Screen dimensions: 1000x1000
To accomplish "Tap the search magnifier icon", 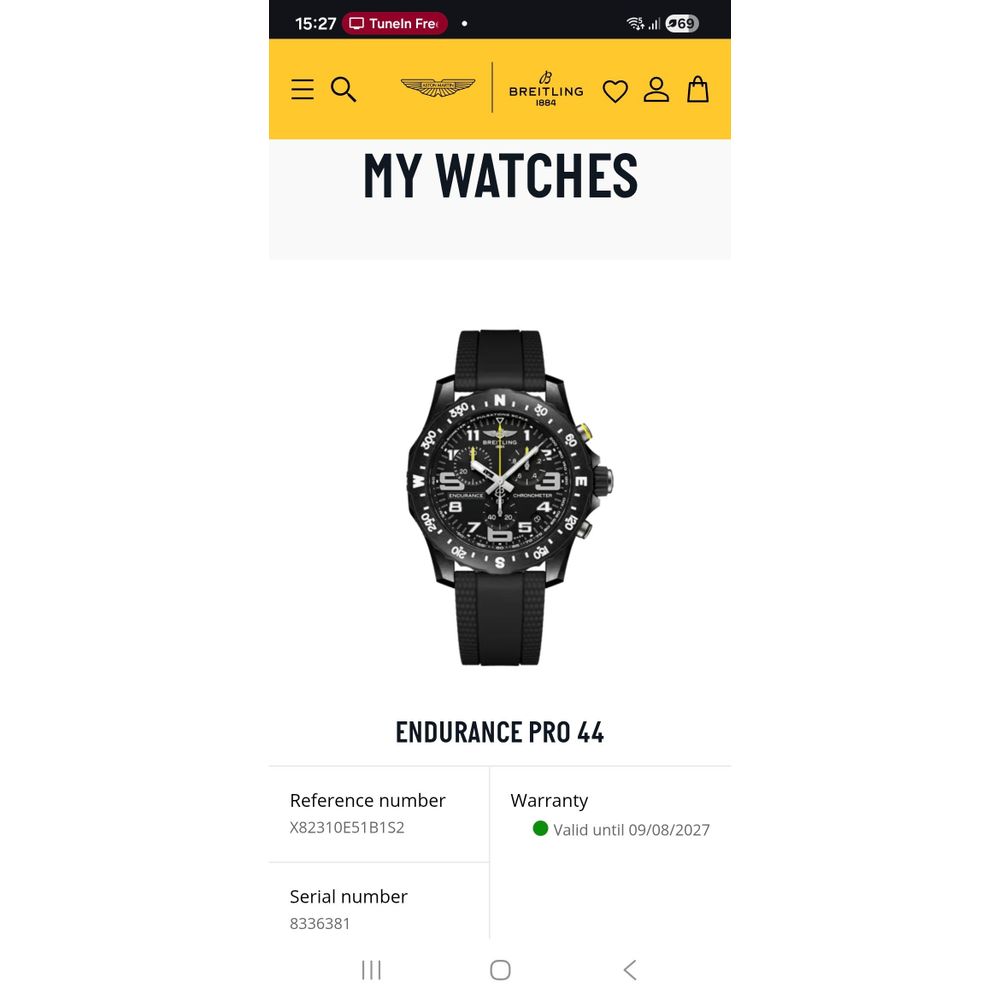I will [343, 89].
